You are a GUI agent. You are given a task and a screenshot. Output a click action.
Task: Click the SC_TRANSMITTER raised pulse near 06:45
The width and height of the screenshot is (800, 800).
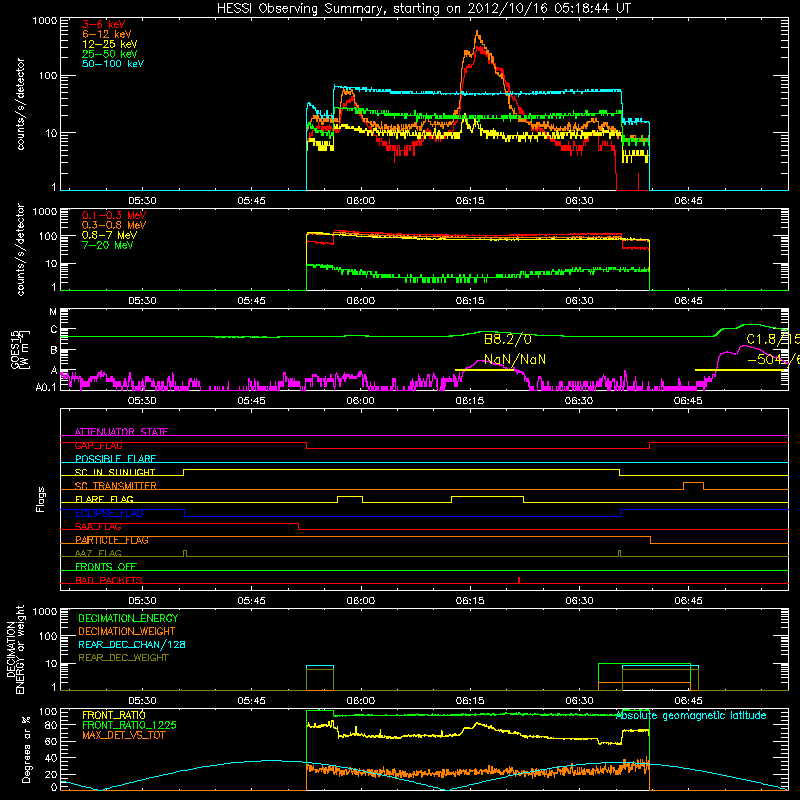click(693, 483)
